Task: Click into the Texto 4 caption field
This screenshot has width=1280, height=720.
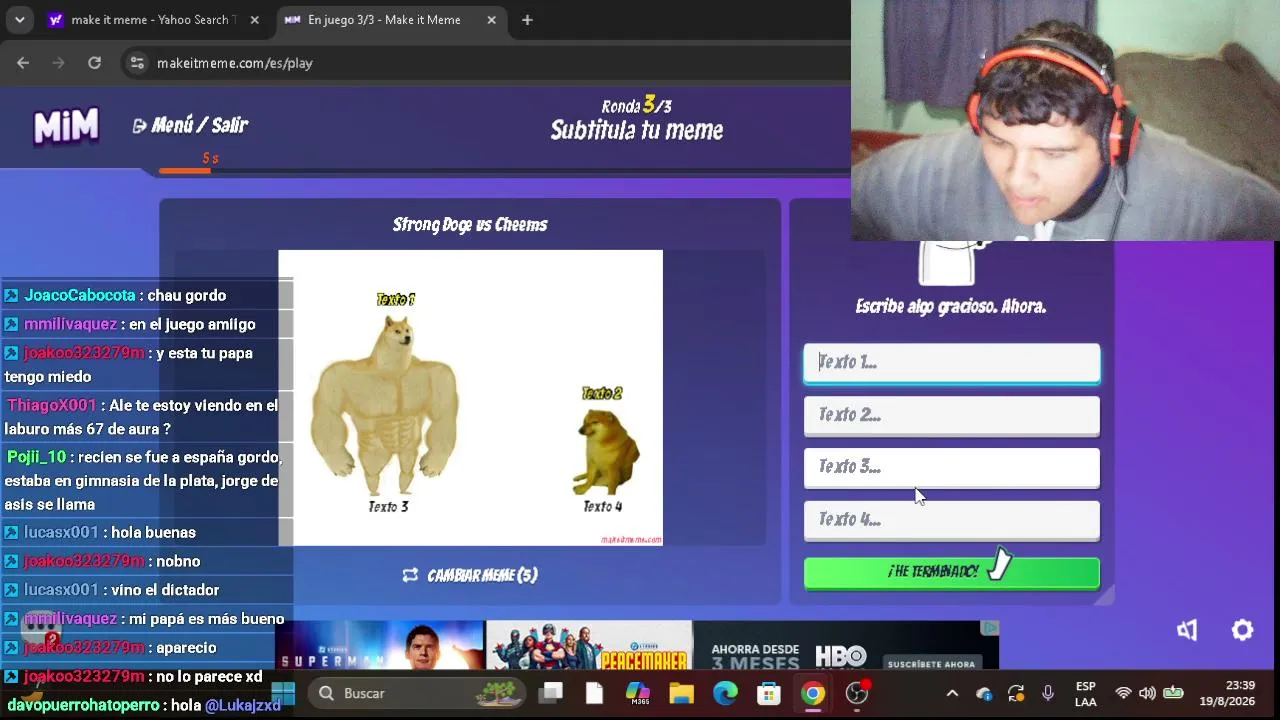Action: [952, 519]
